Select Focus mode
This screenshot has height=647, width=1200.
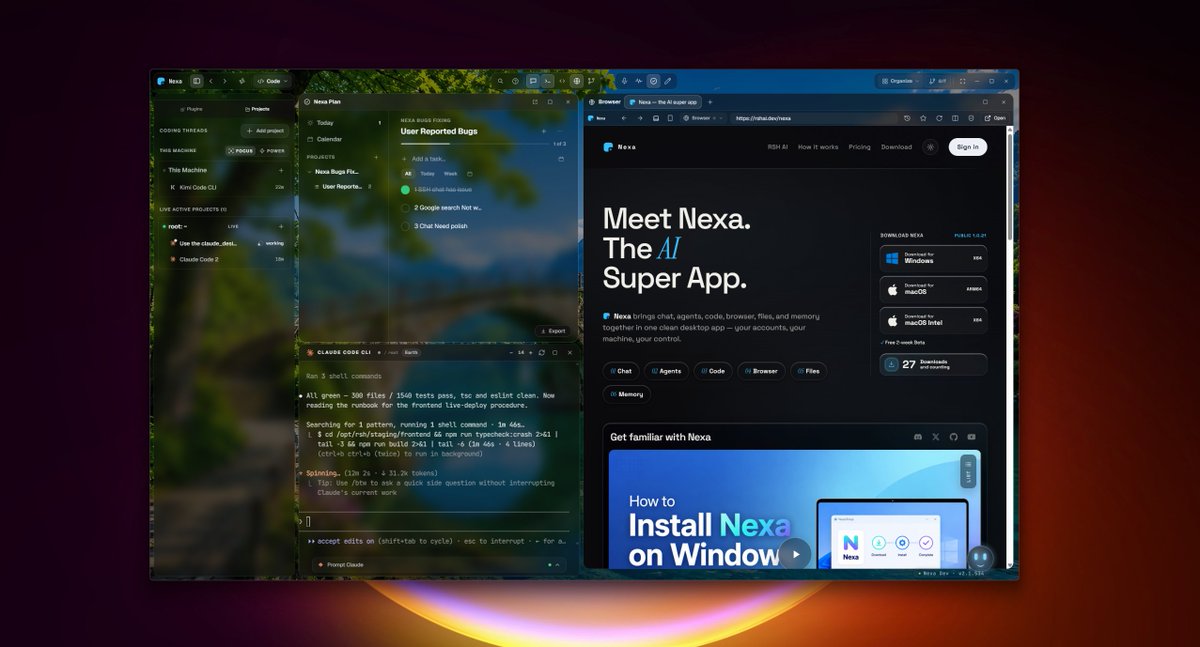click(240, 151)
